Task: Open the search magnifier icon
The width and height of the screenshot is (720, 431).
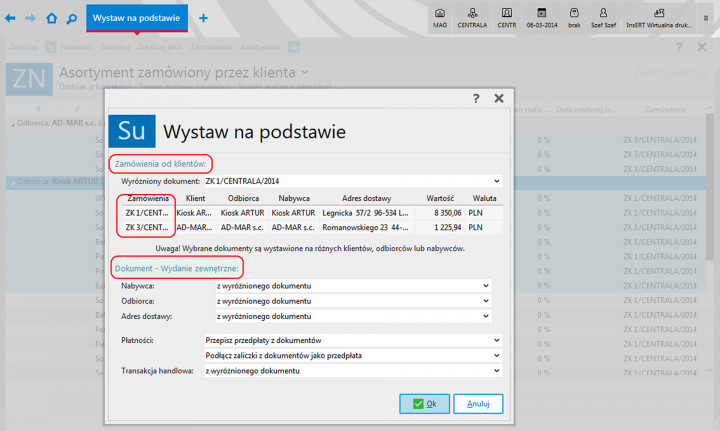Action: click(72, 19)
